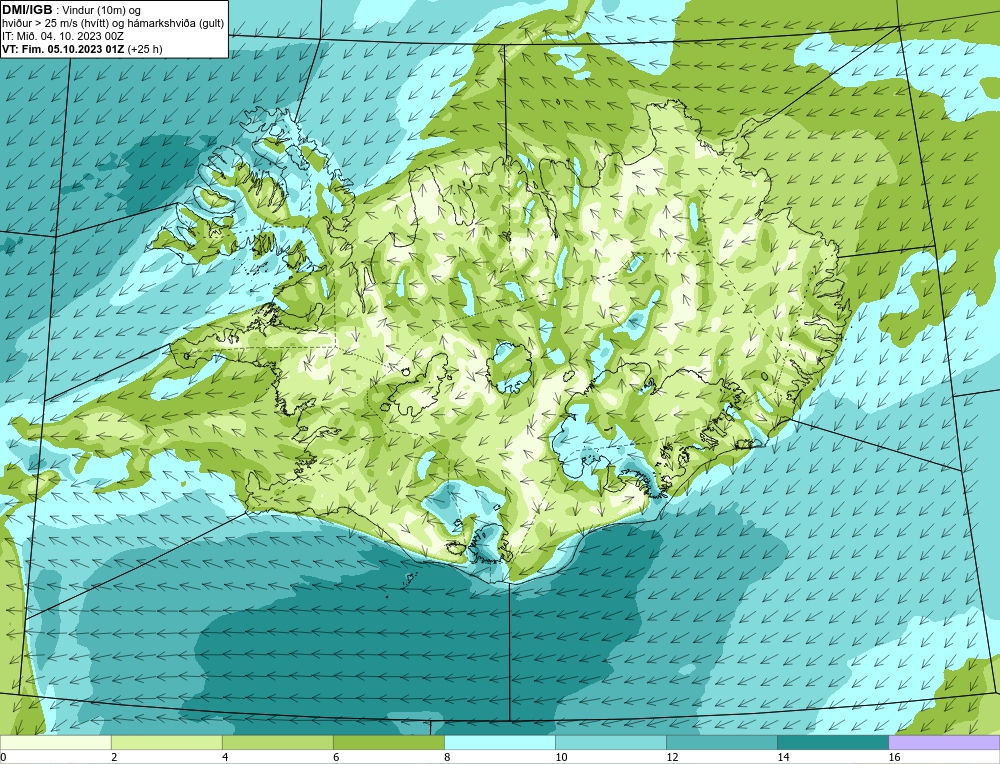Image resolution: width=1000 pixels, height=764 pixels.
Task: Click the 'IT: Mið. 04. 10. 2023 00Z' line
Action: 63,36
